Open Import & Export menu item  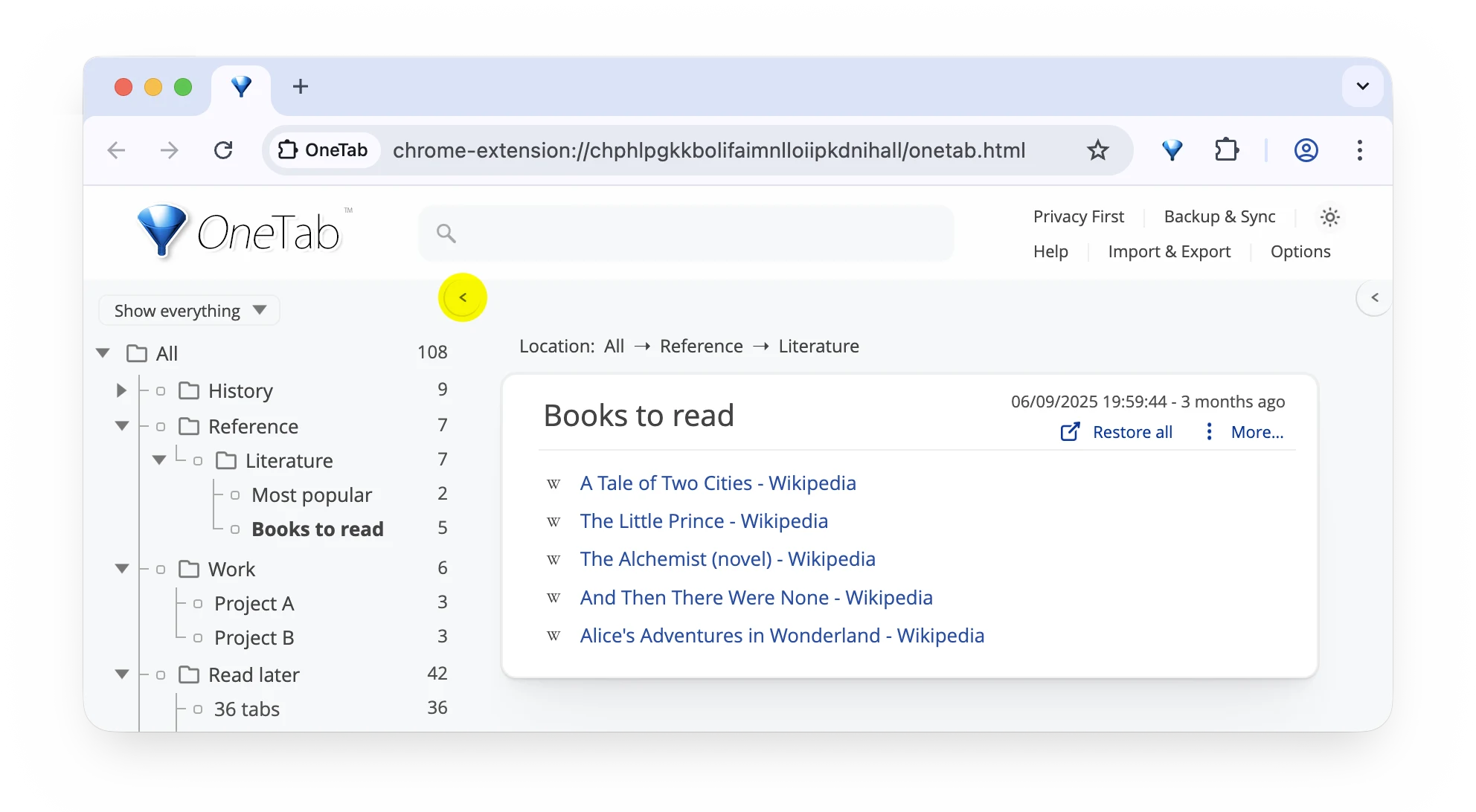[1169, 251]
